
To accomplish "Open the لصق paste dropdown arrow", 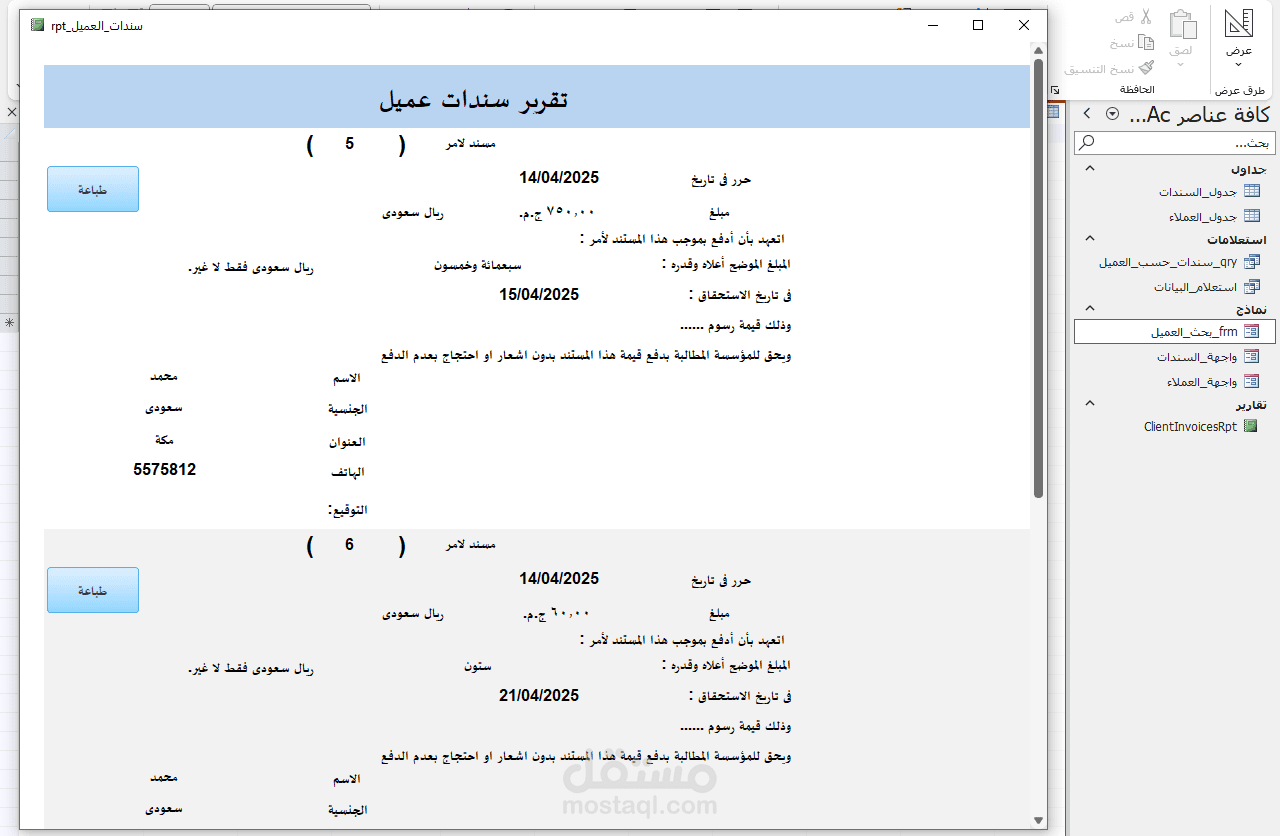I will pos(1181,65).
